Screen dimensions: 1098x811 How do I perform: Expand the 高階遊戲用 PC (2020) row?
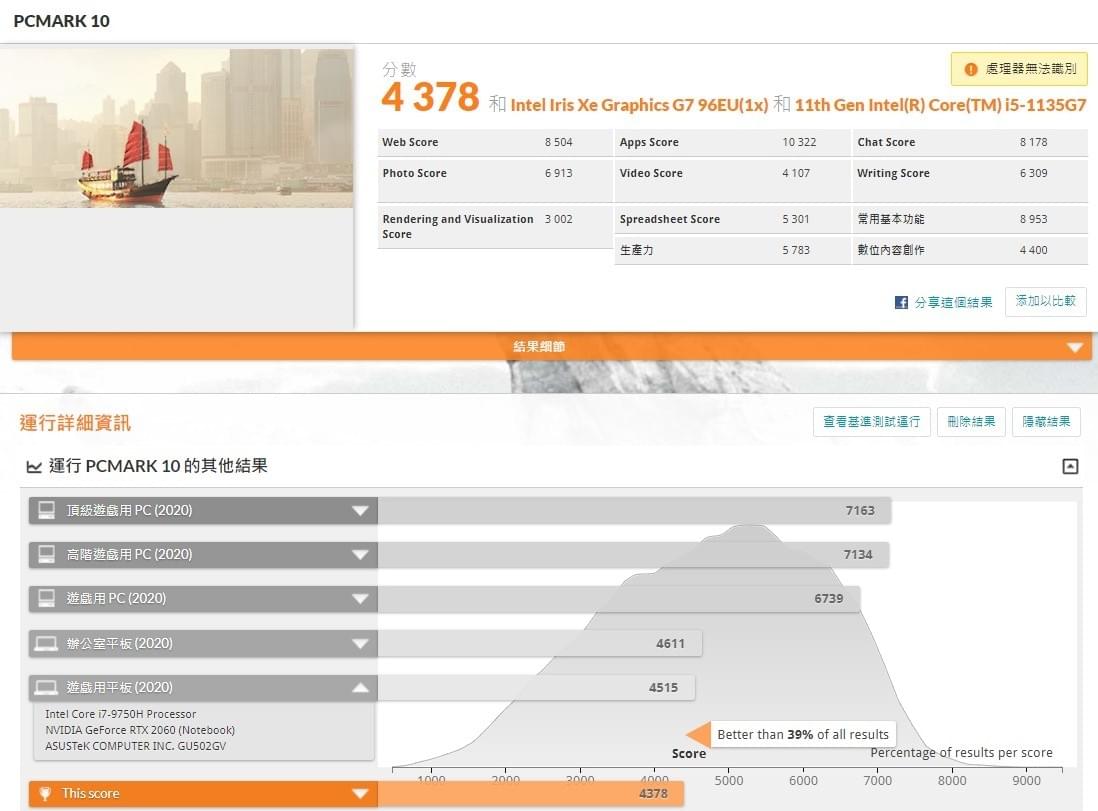[360, 555]
